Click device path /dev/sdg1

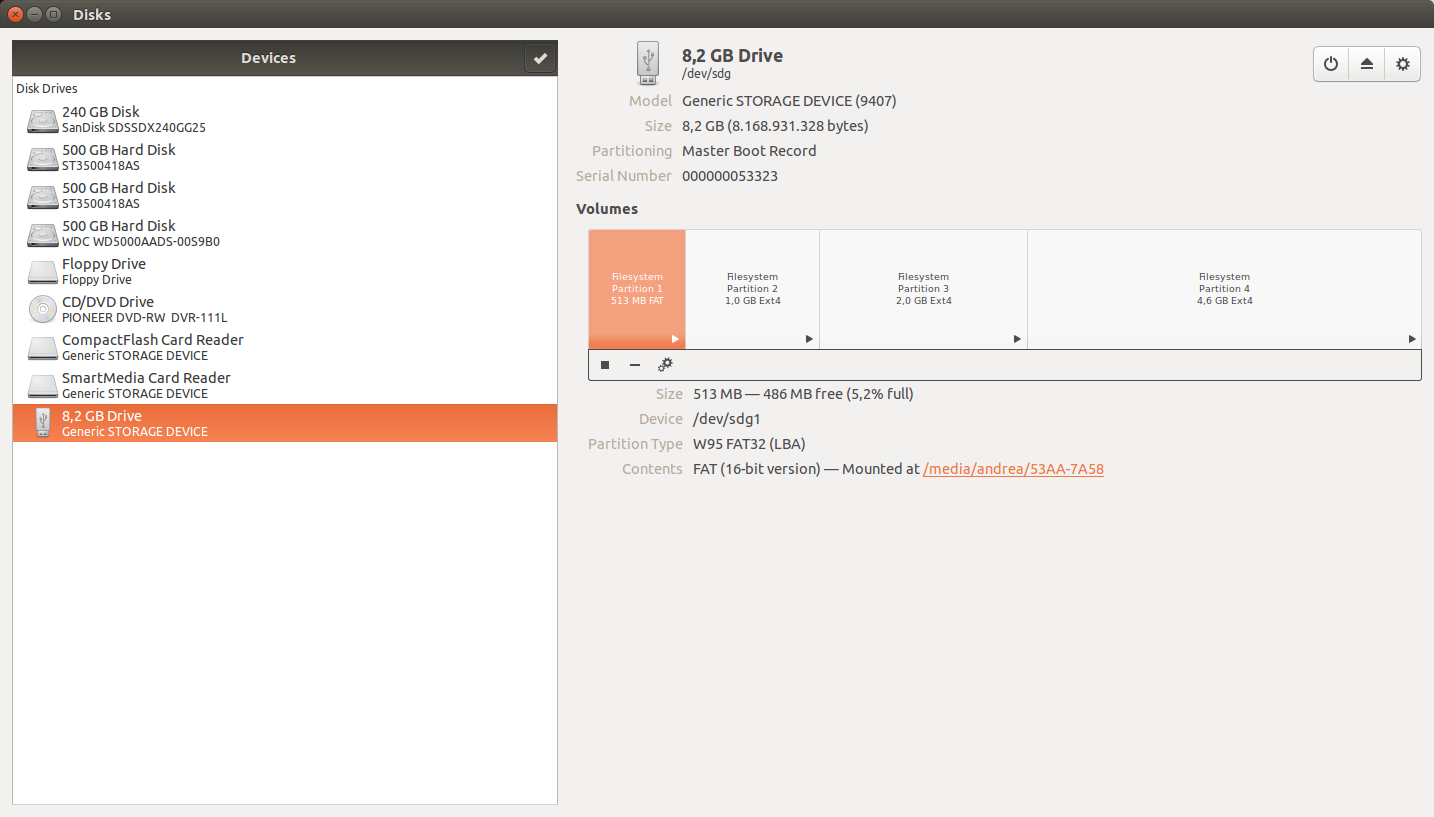click(x=726, y=419)
